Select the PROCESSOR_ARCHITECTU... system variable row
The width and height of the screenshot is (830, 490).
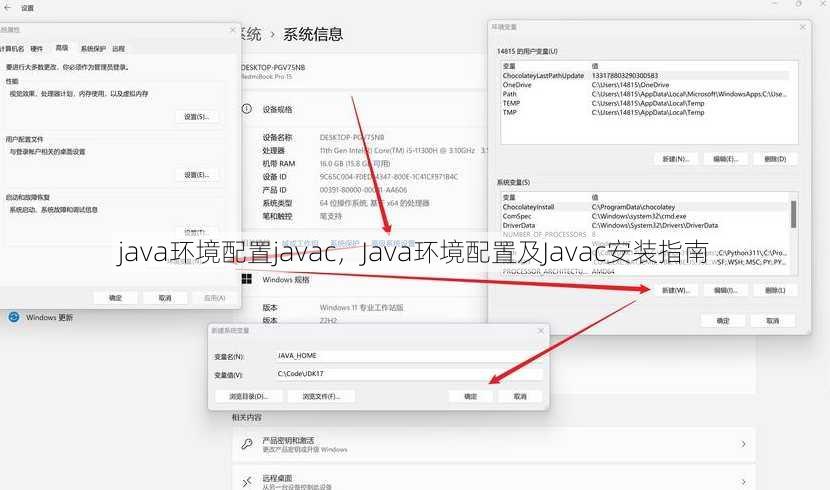pos(645,271)
